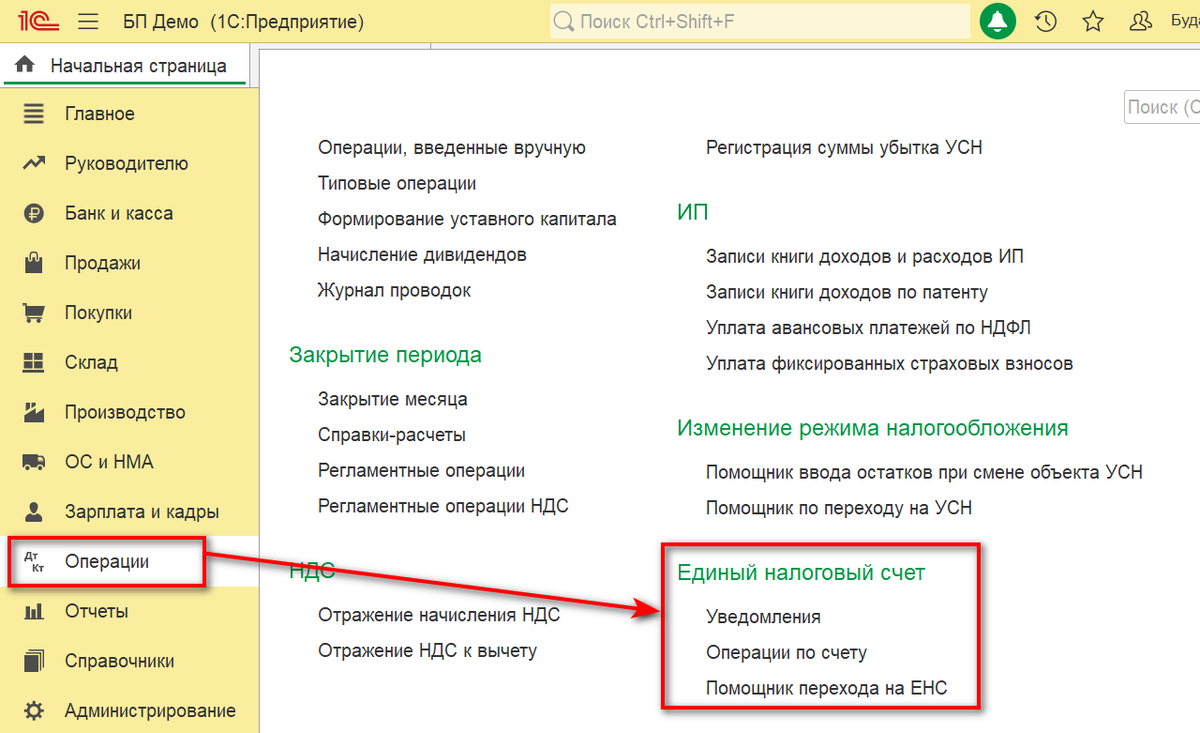This screenshot has height=733, width=1200.
Task: Focus the global search field Ctrl+Shift+F
Action: point(760,21)
